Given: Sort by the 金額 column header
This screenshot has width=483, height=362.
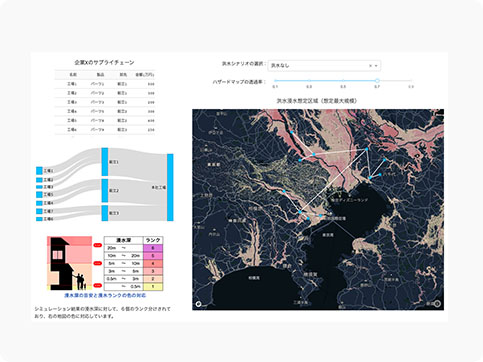Looking at the screenshot, I should [145, 75].
